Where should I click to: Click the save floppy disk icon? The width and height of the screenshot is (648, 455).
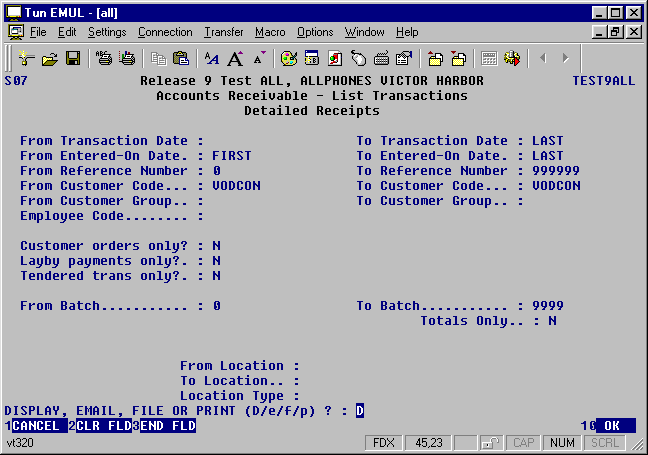(72, 59)
